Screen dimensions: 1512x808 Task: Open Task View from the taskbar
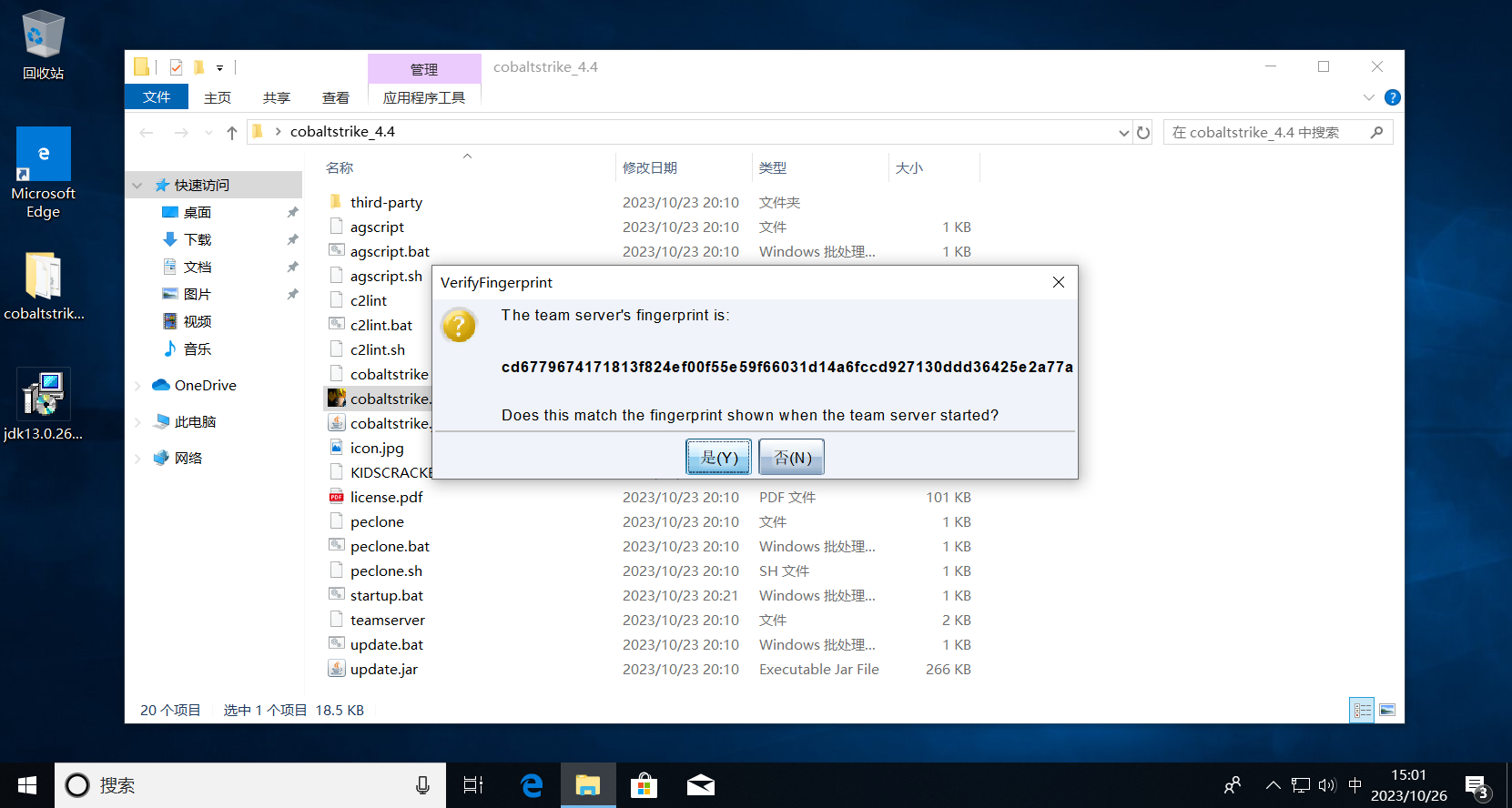click(x=473, y=785)
